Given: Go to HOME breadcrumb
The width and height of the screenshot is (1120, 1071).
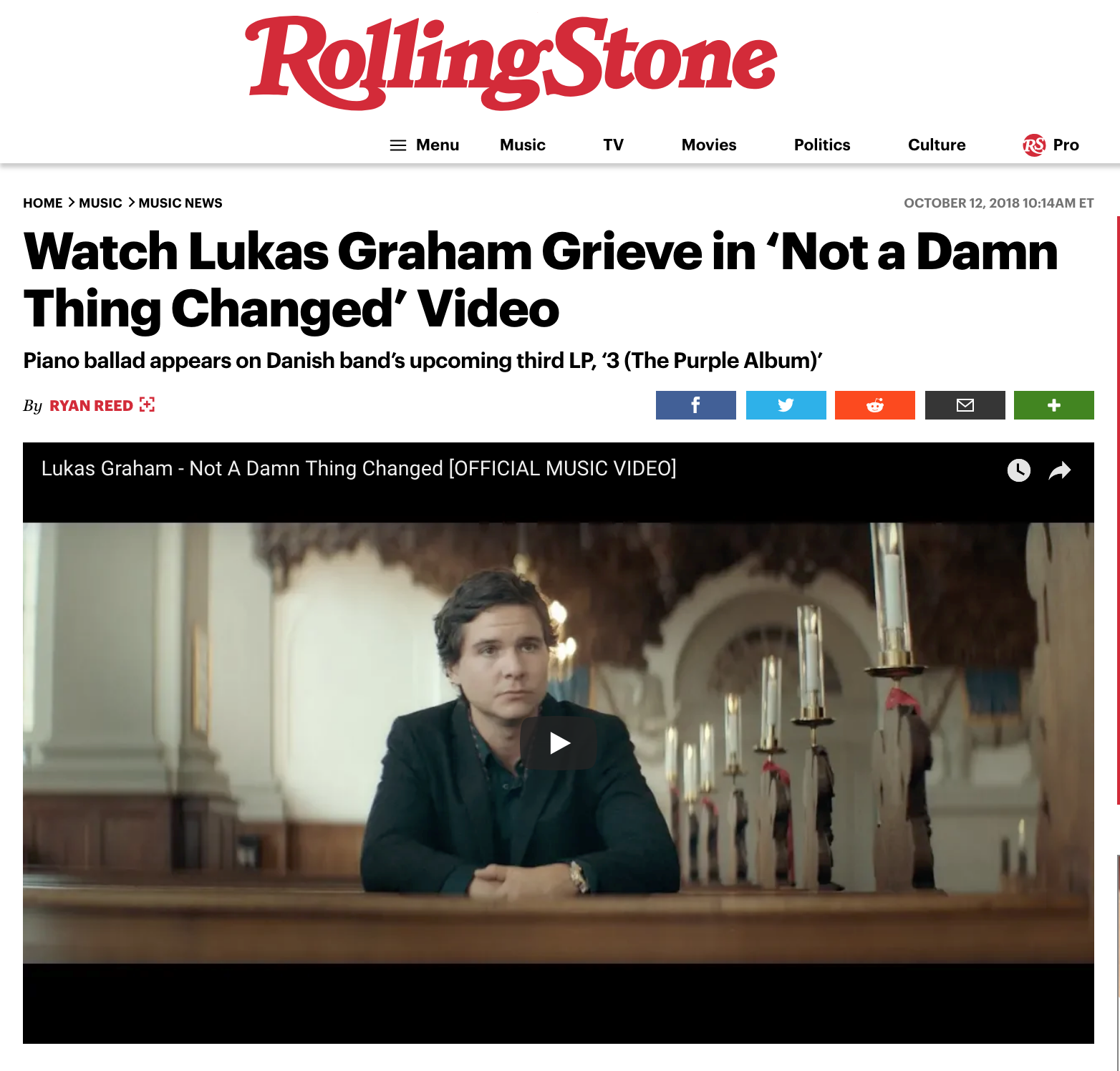Looking at the screenshot, I should 43,203.
